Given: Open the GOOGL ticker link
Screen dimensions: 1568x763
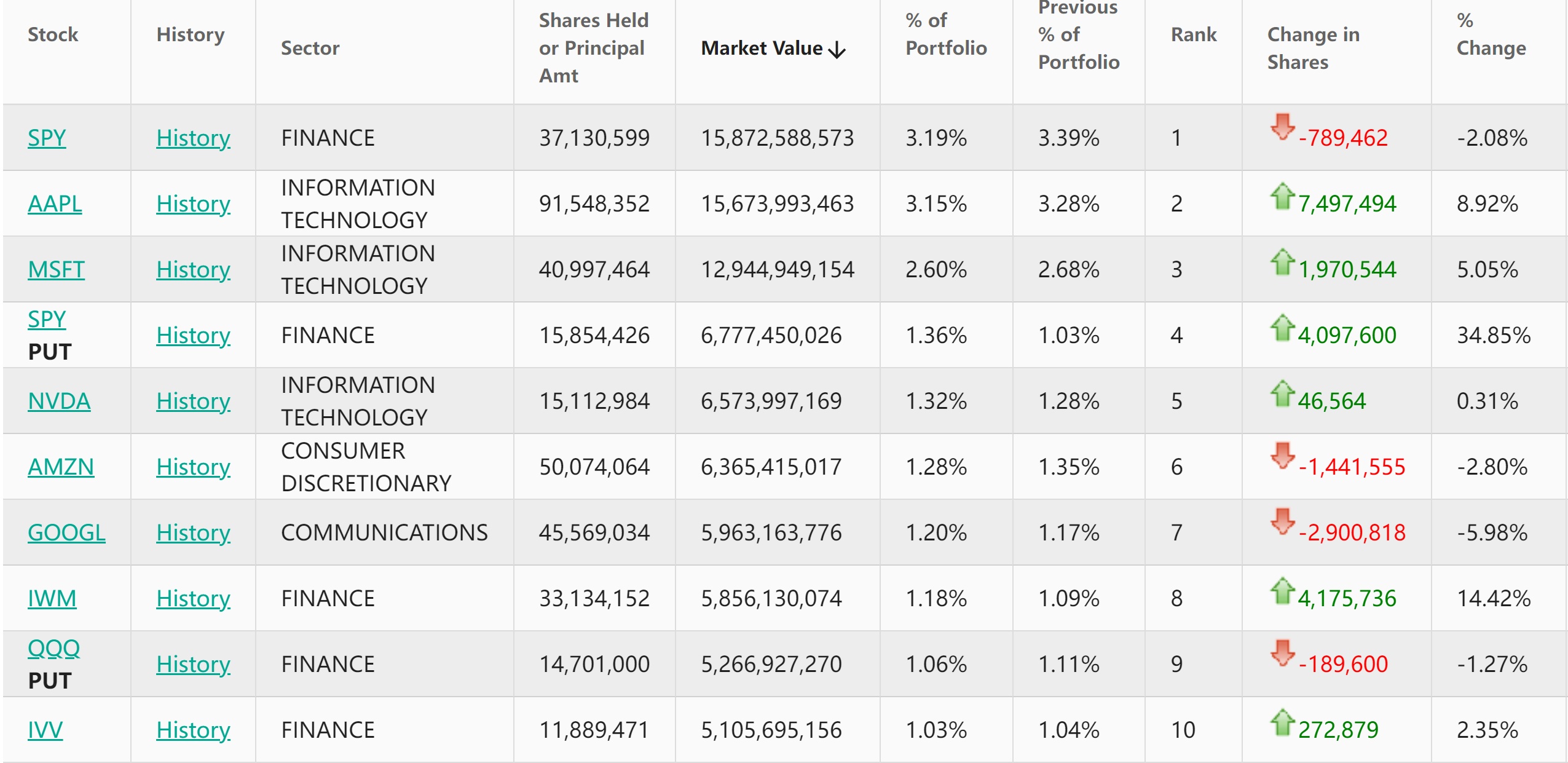Looking at the screenshot, I should (66, 532).
